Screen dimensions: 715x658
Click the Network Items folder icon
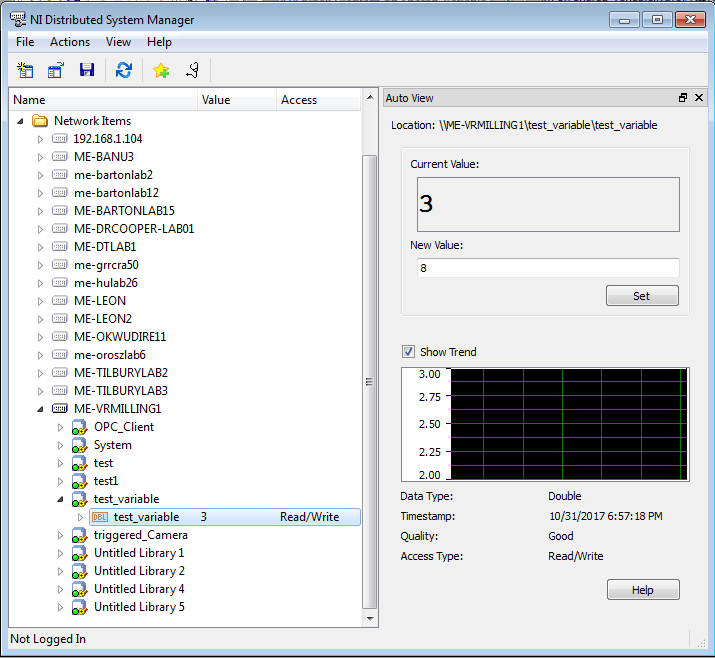pos(40,121)
